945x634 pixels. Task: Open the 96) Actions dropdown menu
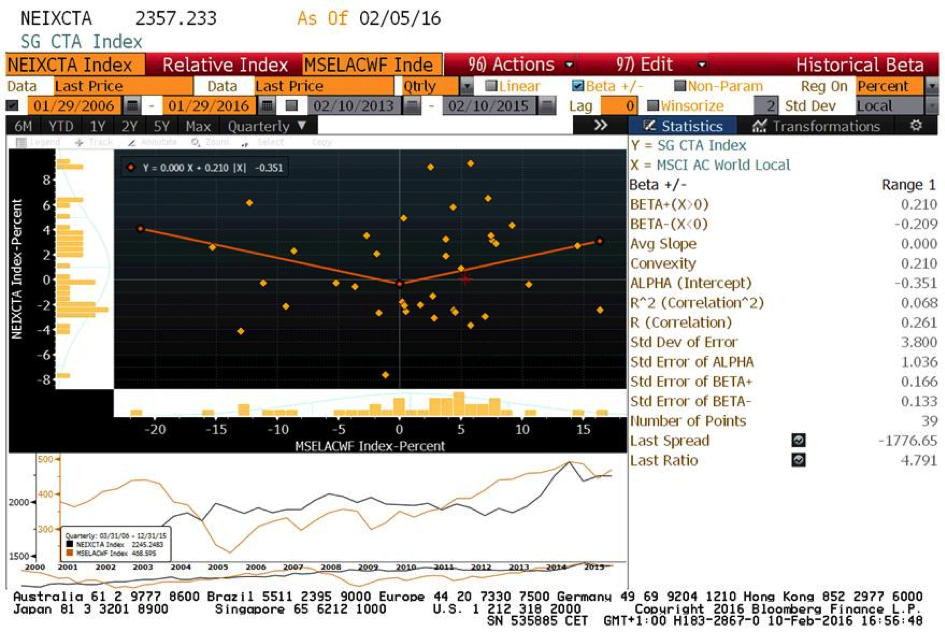tap(521, 64)
